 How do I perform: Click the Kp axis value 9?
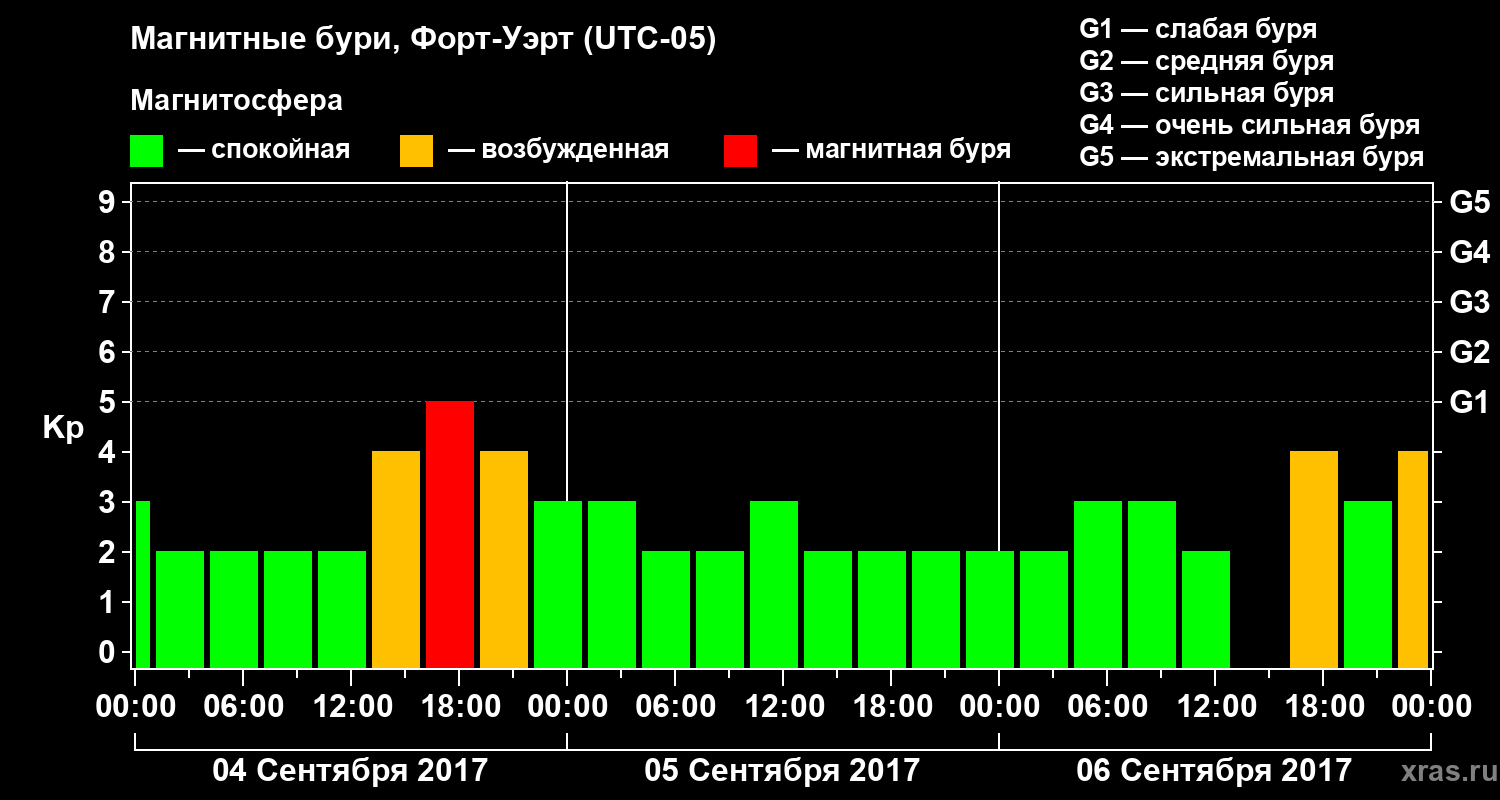[x=109, y=202]
